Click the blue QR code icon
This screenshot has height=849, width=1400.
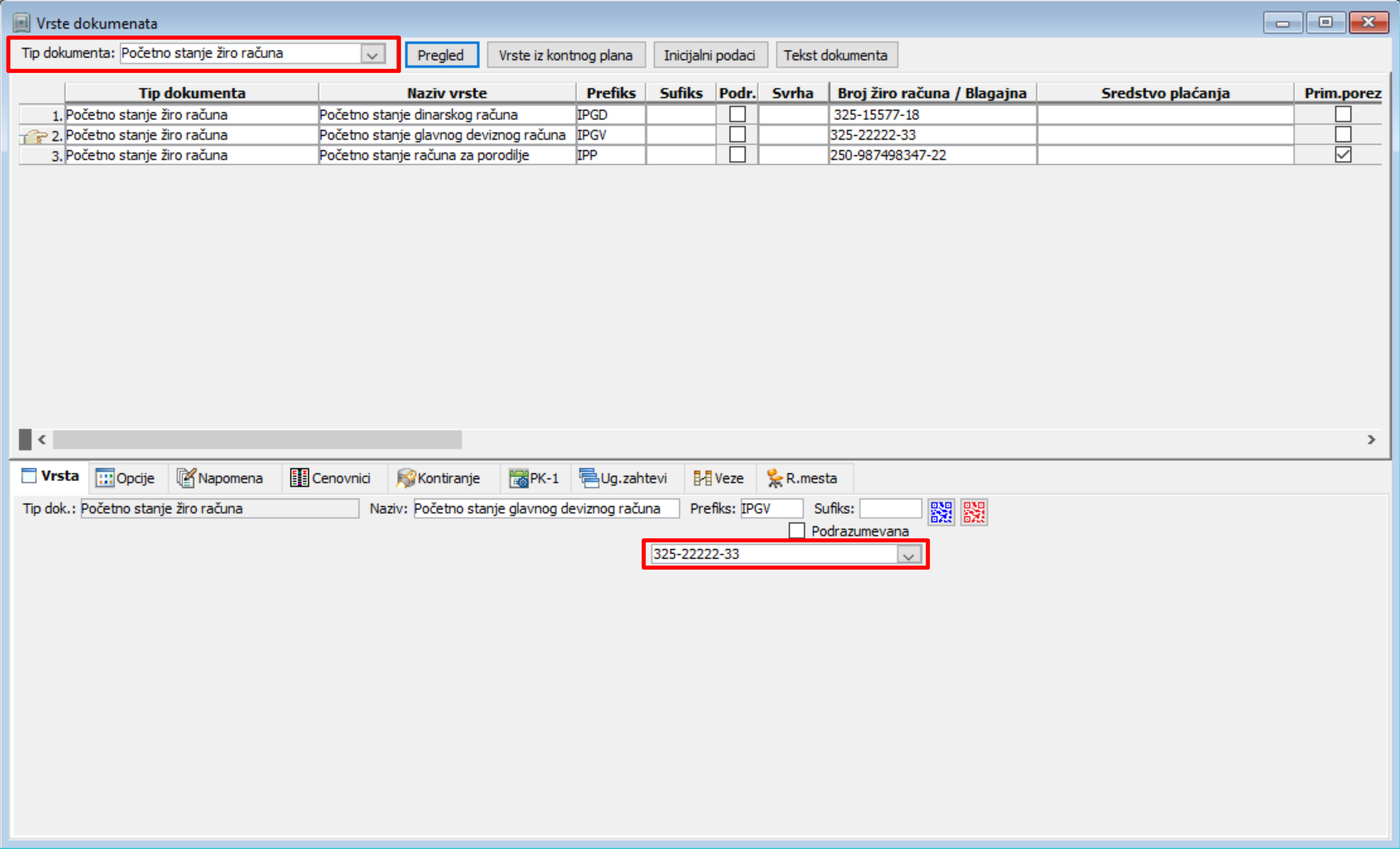tap(941, 512)
